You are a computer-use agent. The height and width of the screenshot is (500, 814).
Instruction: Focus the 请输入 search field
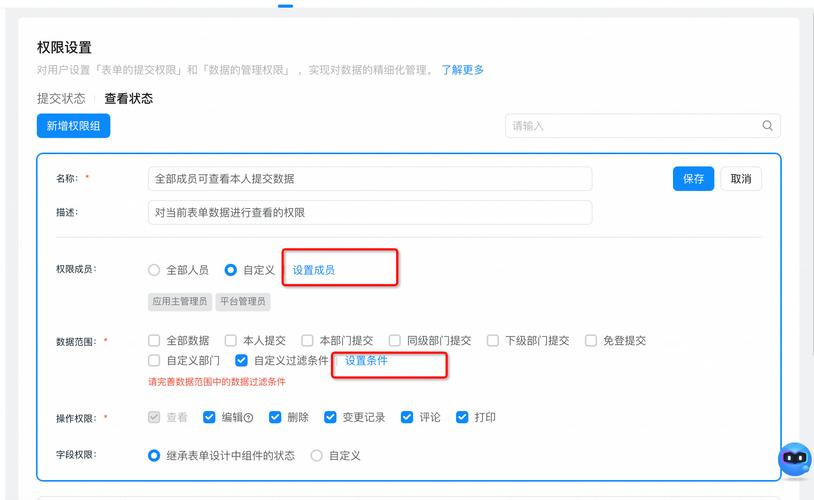point(643,126)
